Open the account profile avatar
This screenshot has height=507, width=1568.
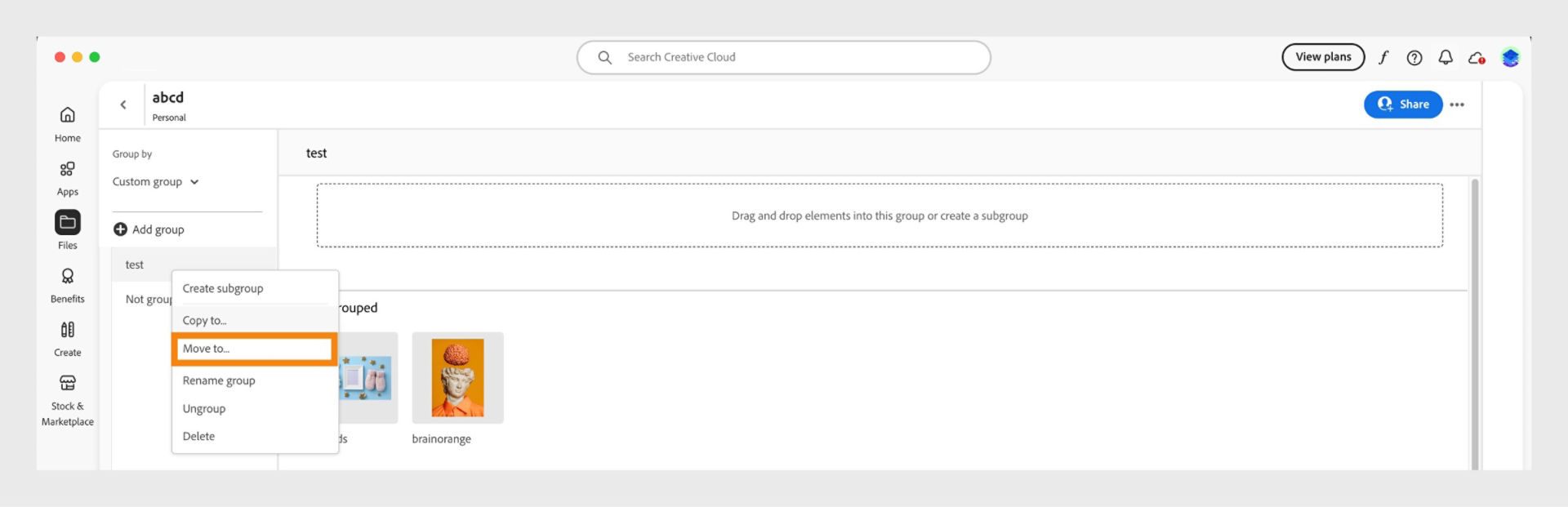(1510, 58)
